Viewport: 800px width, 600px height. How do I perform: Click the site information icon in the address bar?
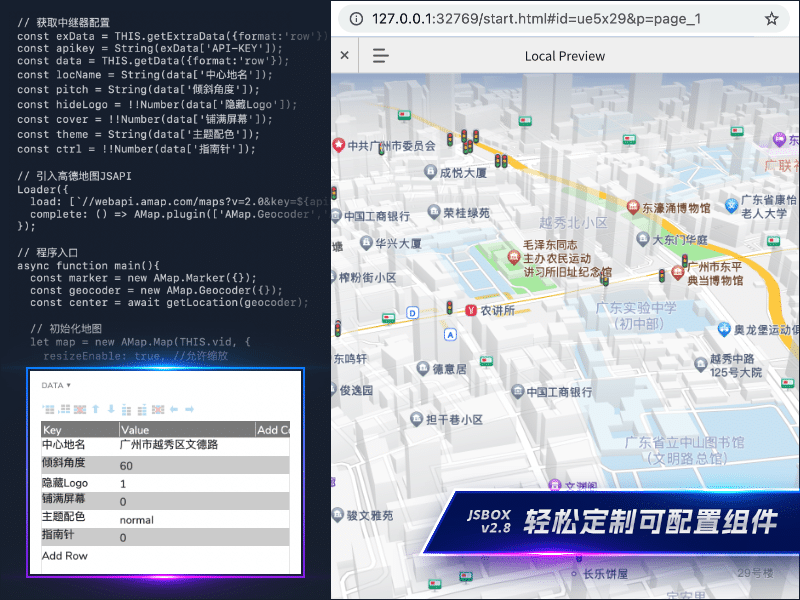pos(356,19)
